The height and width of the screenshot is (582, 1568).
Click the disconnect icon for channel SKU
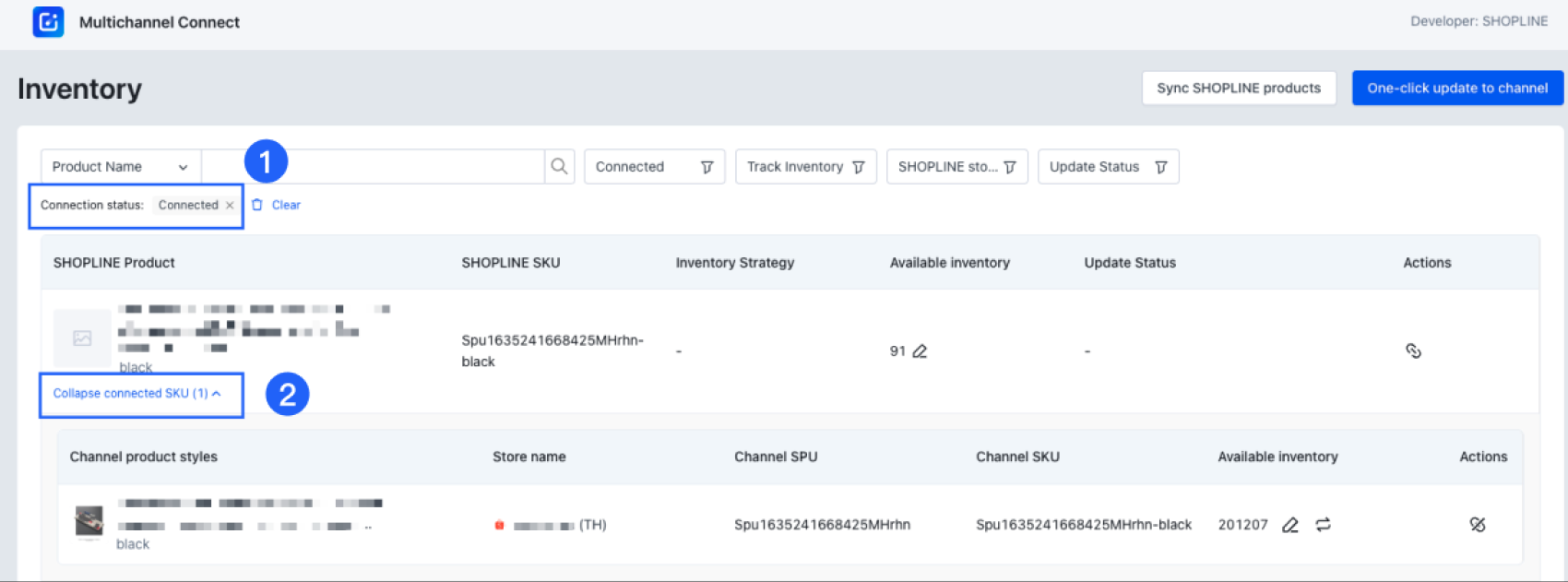(x=1478, y=525)
